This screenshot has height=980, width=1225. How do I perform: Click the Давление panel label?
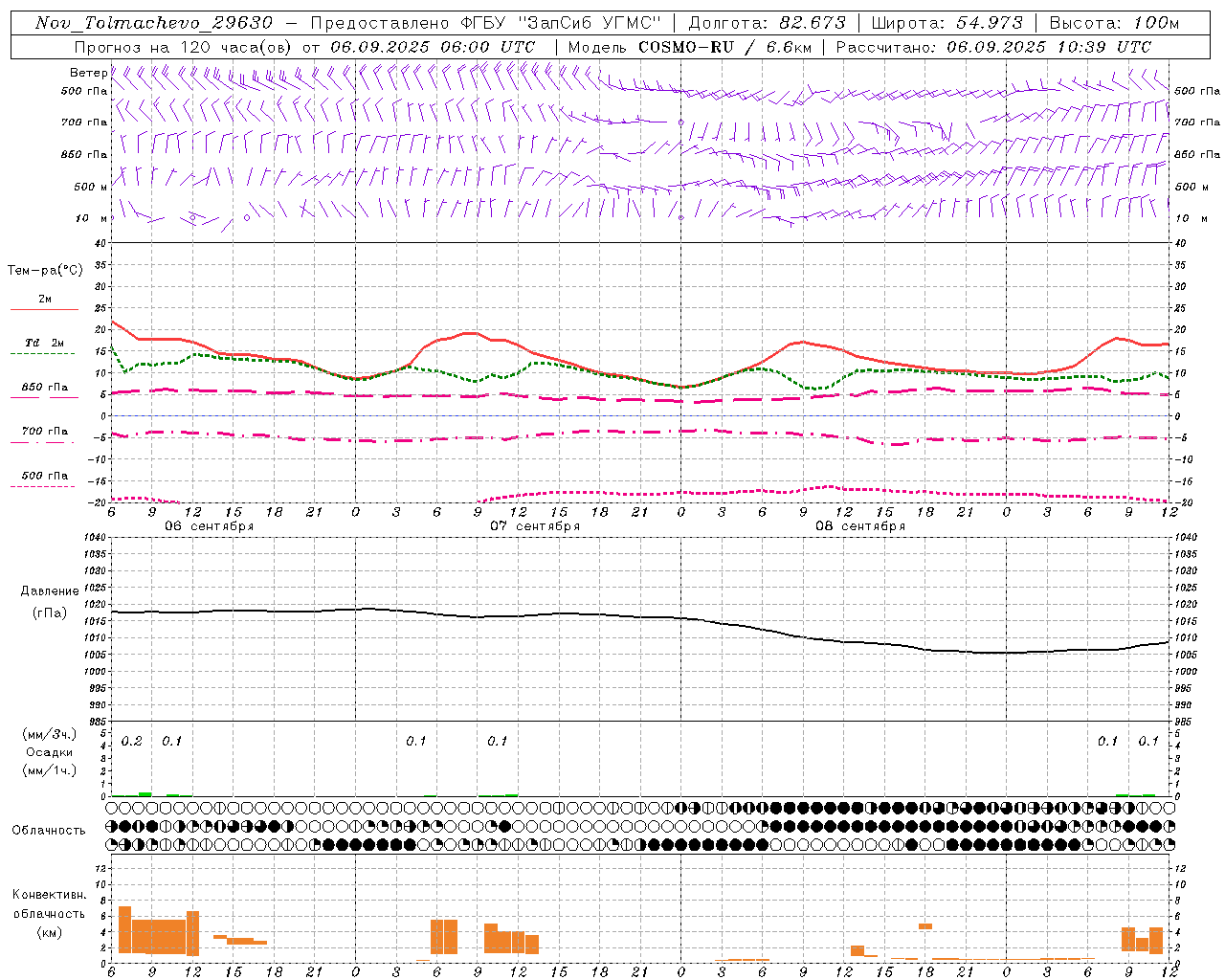pyautogui.click(x=50, y=591)
